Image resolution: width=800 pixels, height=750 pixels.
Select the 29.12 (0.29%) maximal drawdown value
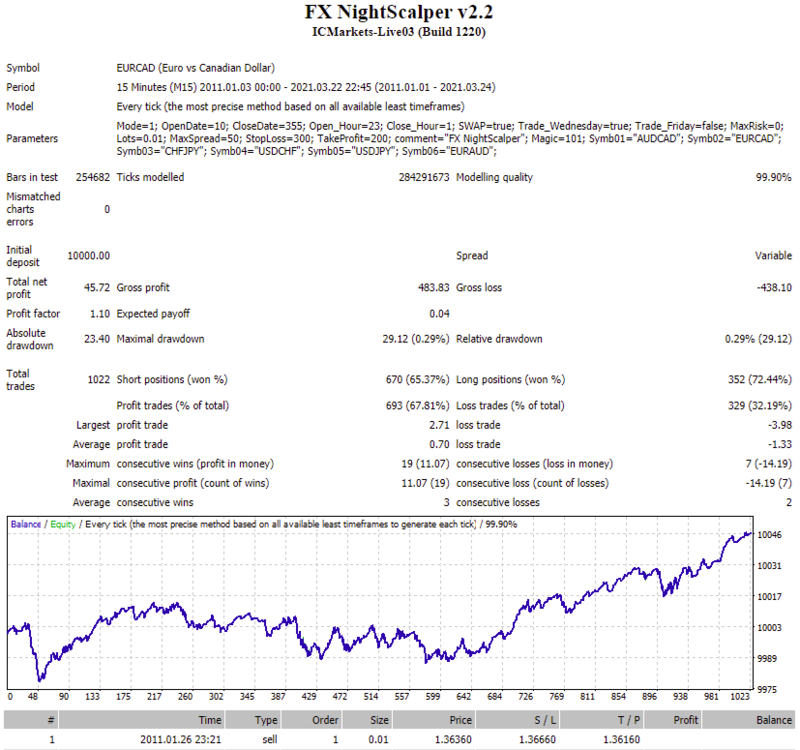point(416,339)
